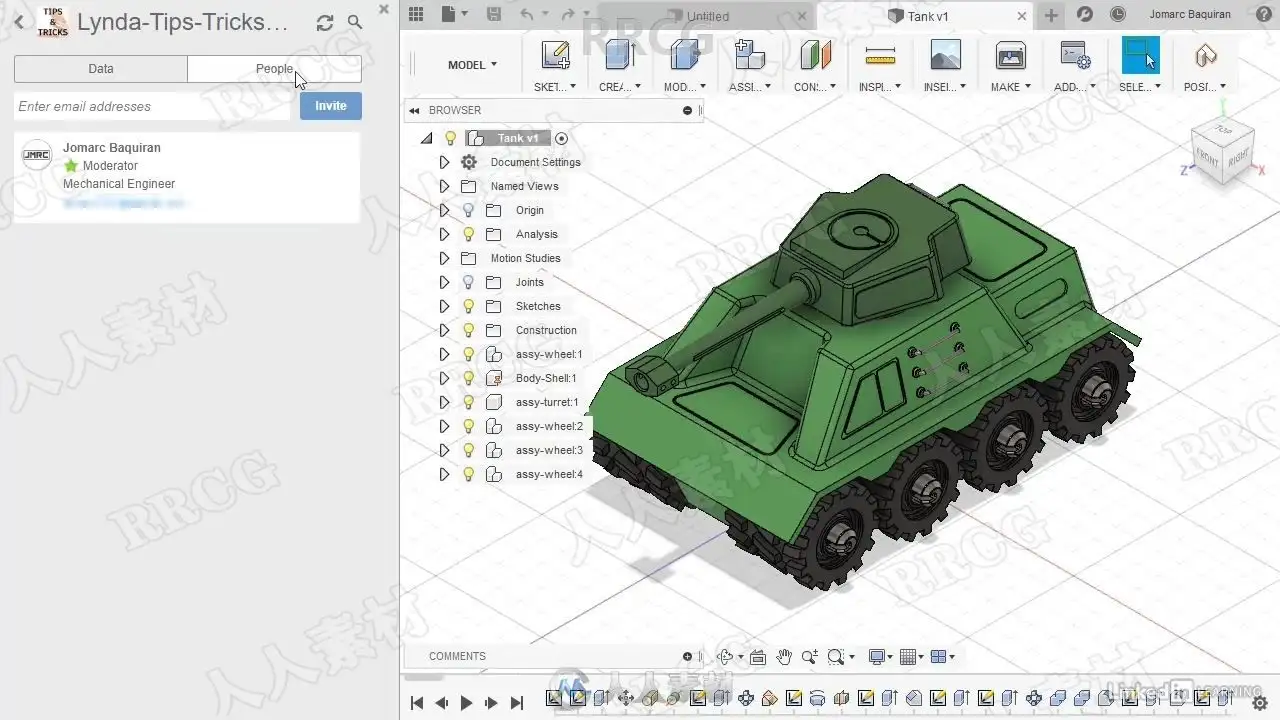Hide the Sketches folder via lightbulb
The width and height of the screenshot is (1280, 720).
click(x=468, y=306)
